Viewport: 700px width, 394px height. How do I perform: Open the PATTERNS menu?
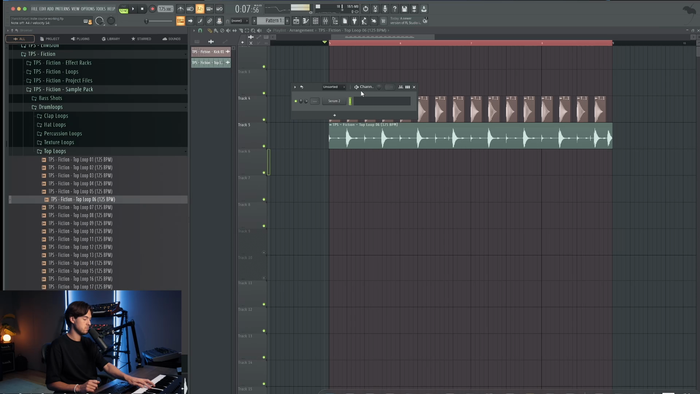click(x=62, y=9)
